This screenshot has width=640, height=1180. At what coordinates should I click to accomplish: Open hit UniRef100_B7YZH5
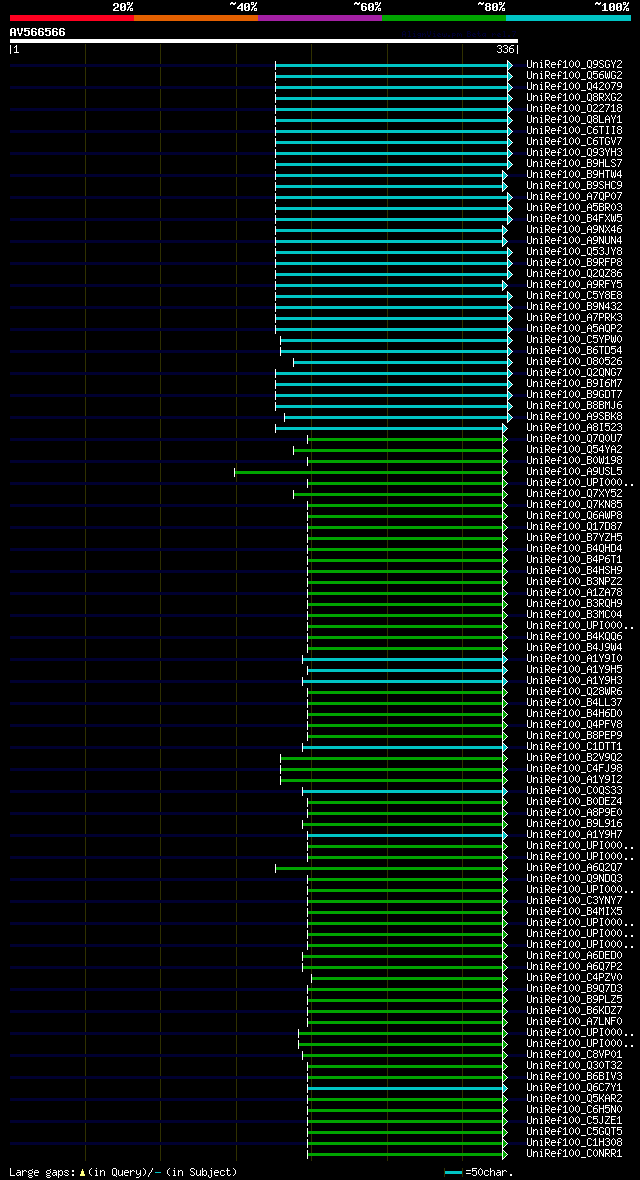pos(574,537)
